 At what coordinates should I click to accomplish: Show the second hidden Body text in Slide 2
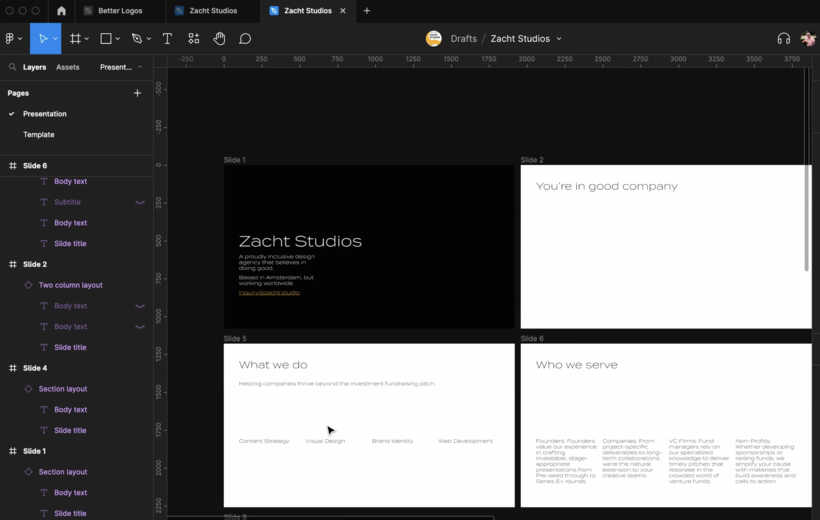click(140, 327)
